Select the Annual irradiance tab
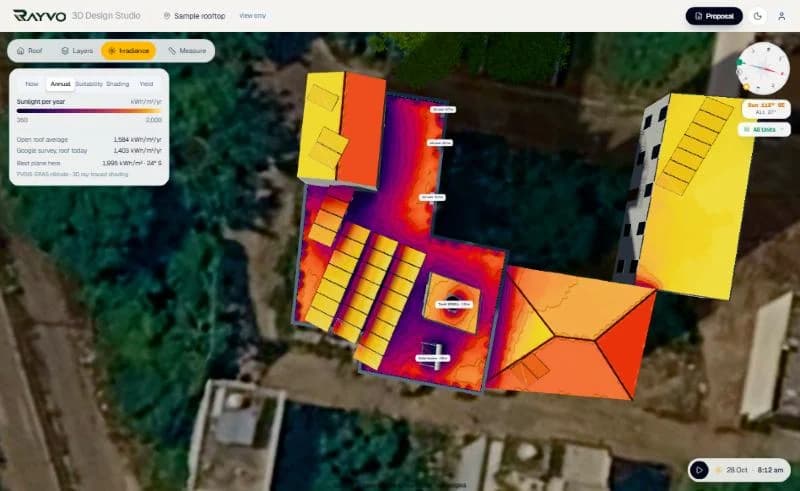Viewport: 800px width, 491px height. pyautogui.click(x=60, y=84)
